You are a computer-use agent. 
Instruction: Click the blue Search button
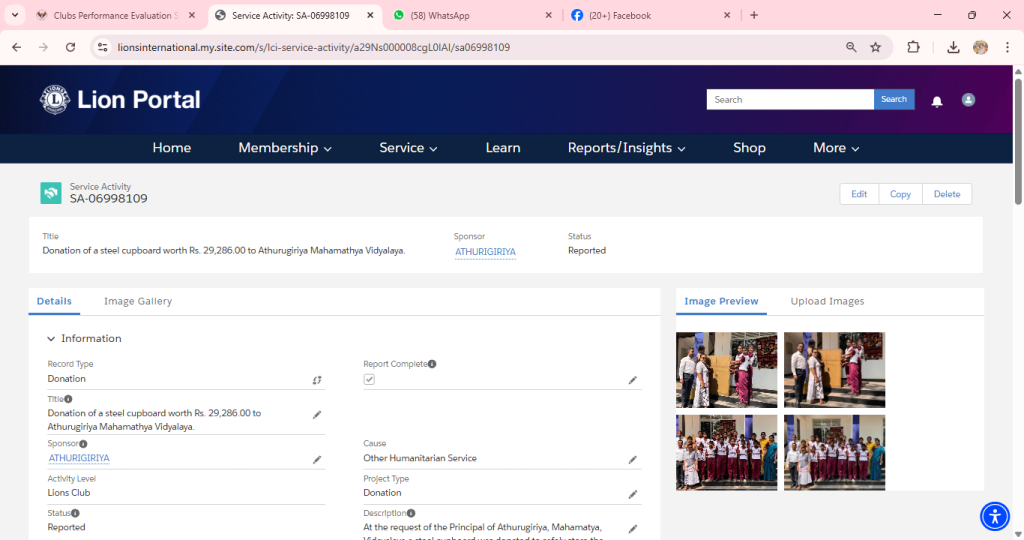click(893, 99)
